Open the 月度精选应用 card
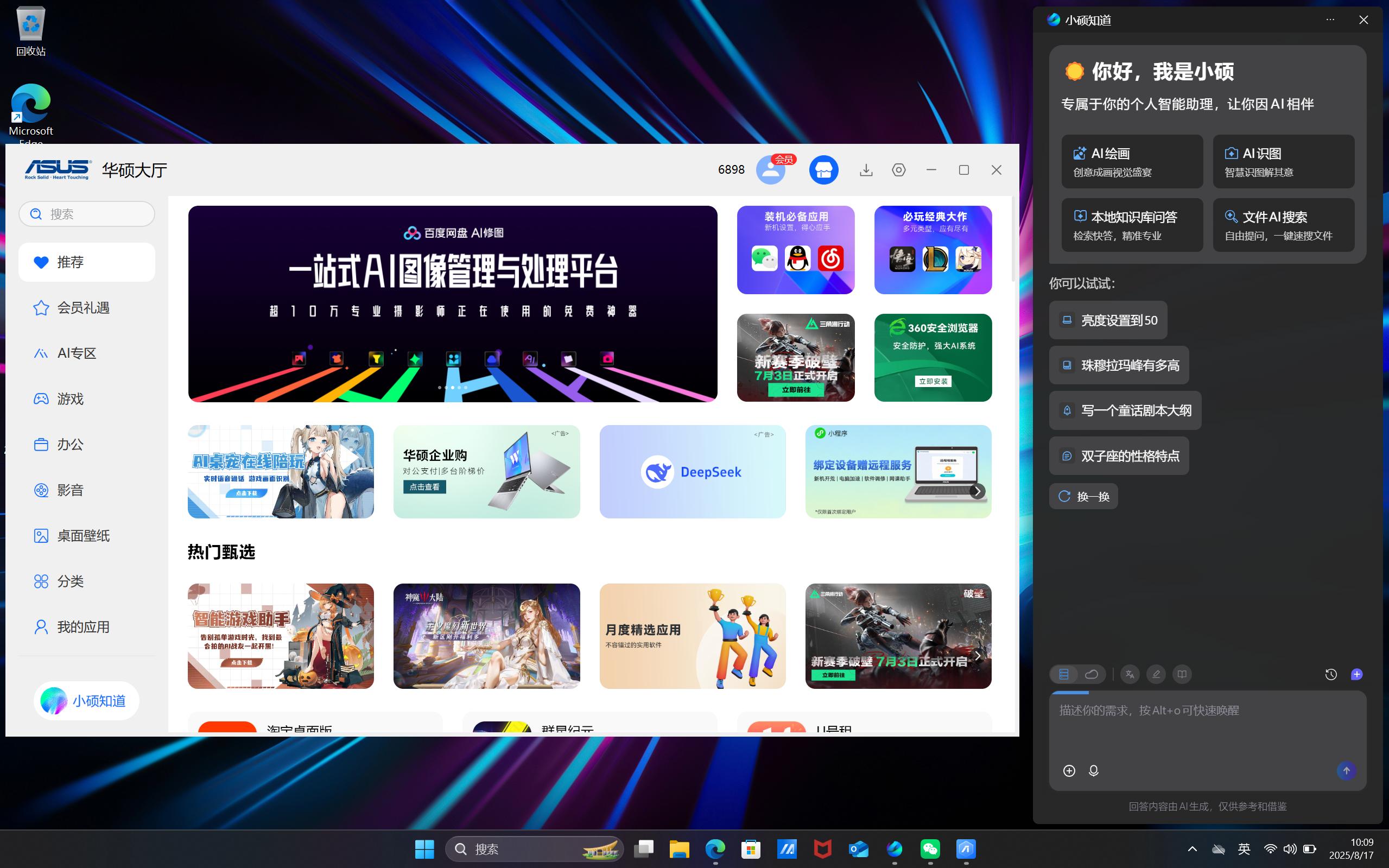 point(692,636)
